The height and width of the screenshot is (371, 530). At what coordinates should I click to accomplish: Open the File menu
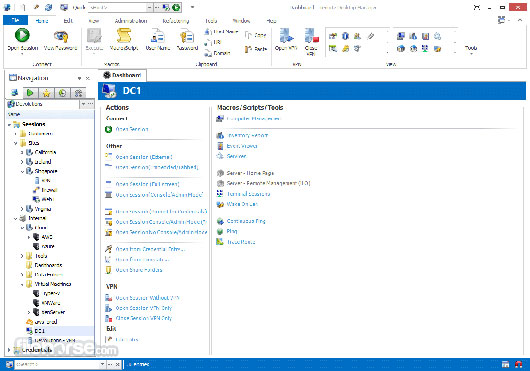[x=15, y=21]
